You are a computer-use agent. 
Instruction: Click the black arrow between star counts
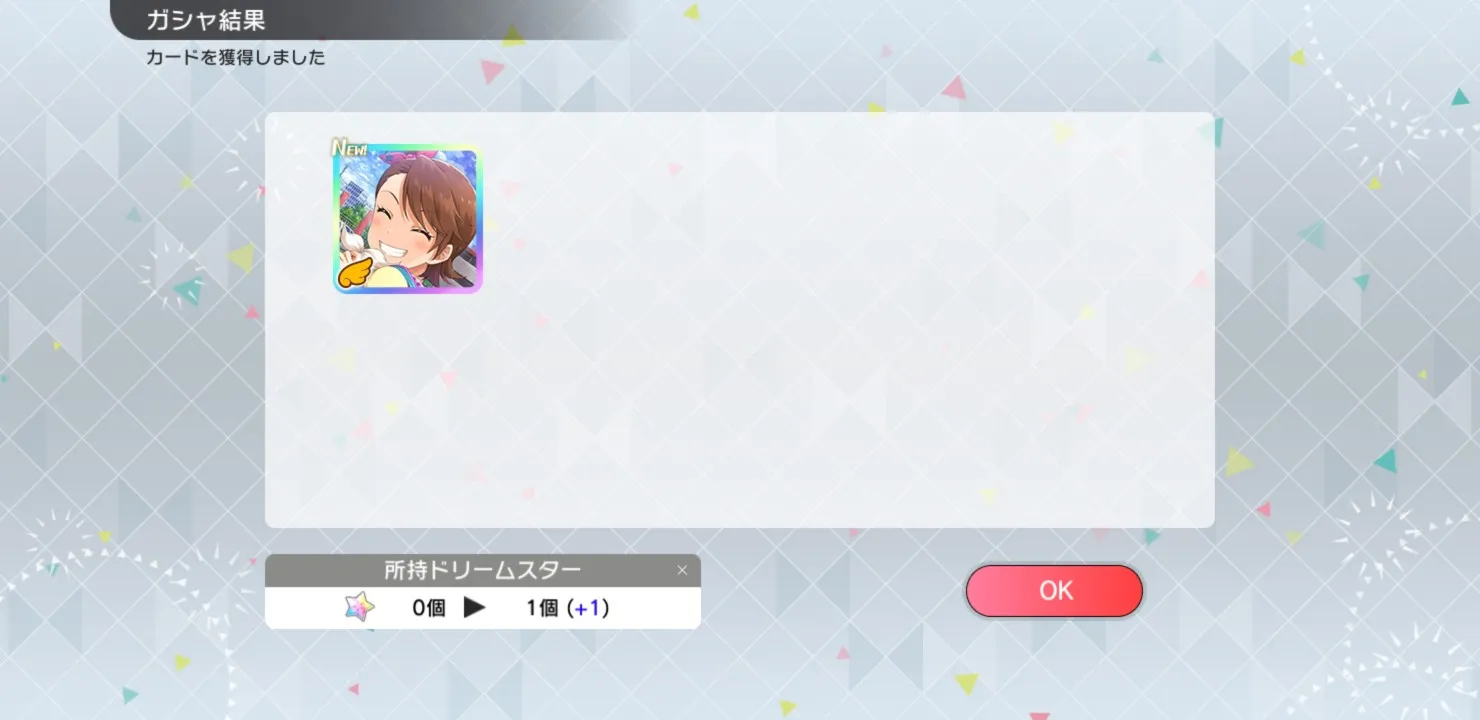click(474, 607)
